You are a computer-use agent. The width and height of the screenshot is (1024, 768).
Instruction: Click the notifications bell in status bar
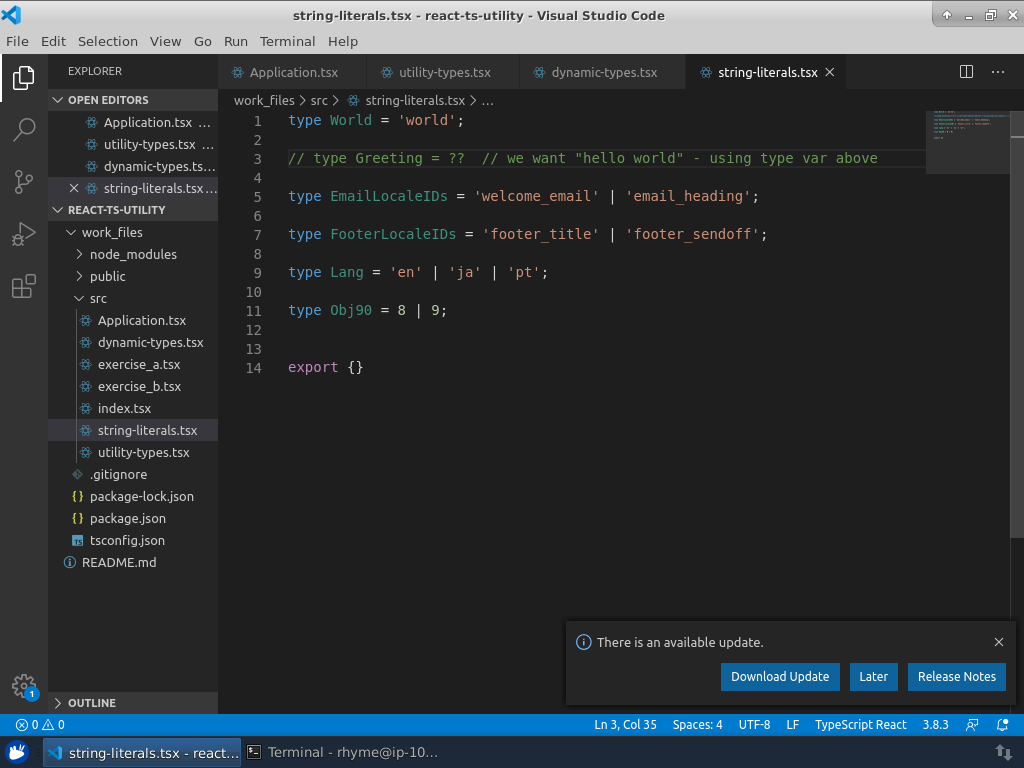1003,725
